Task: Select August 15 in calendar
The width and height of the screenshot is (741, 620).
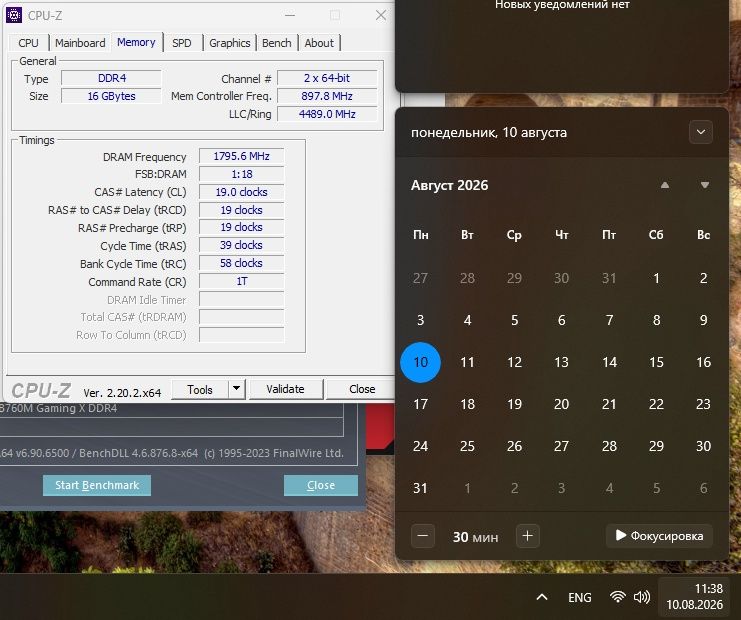Action: pyautogui.click(x=656, y=362)
